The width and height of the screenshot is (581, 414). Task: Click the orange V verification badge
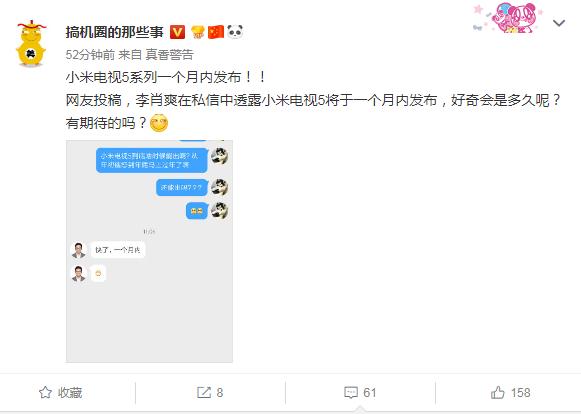click(x=177, y=32)
